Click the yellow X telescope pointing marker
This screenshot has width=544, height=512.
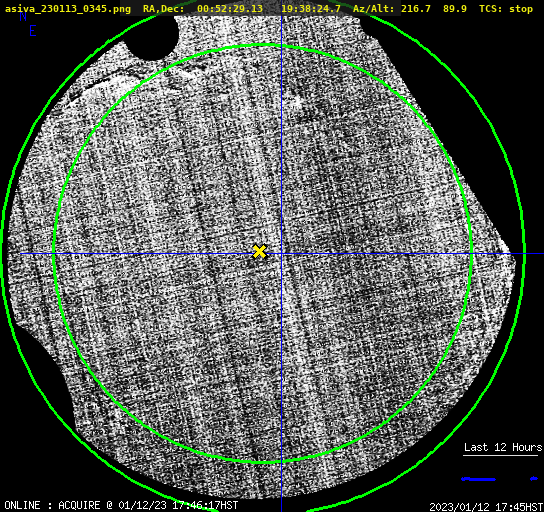click(x=259, y=251)
